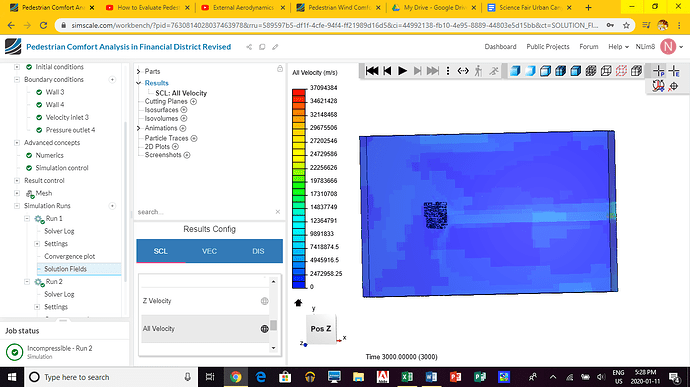Screen dimensions: 690x387
Task: Open the Help dropdown menu
Action: (618, 47)
